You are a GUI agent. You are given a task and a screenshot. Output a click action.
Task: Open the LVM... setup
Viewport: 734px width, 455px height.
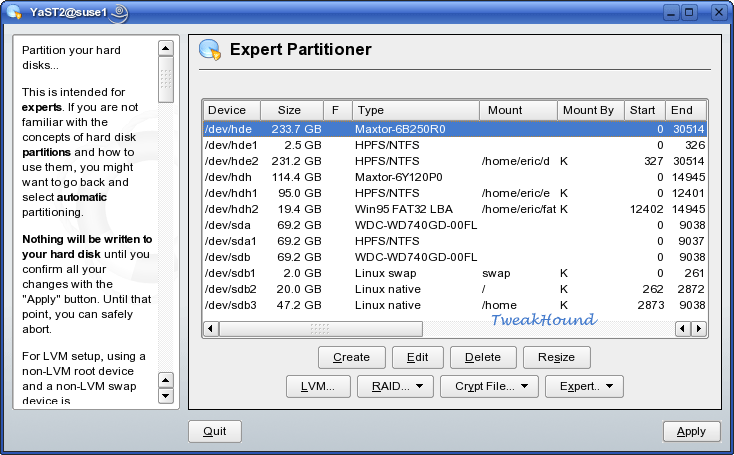click(x=318, y=387)
